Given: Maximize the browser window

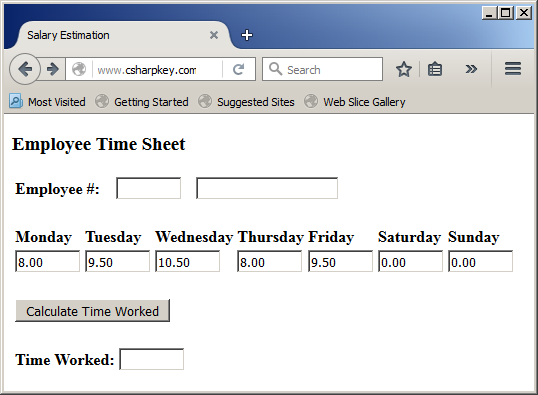Looking at the screenshot, I should tap(506, 13).
